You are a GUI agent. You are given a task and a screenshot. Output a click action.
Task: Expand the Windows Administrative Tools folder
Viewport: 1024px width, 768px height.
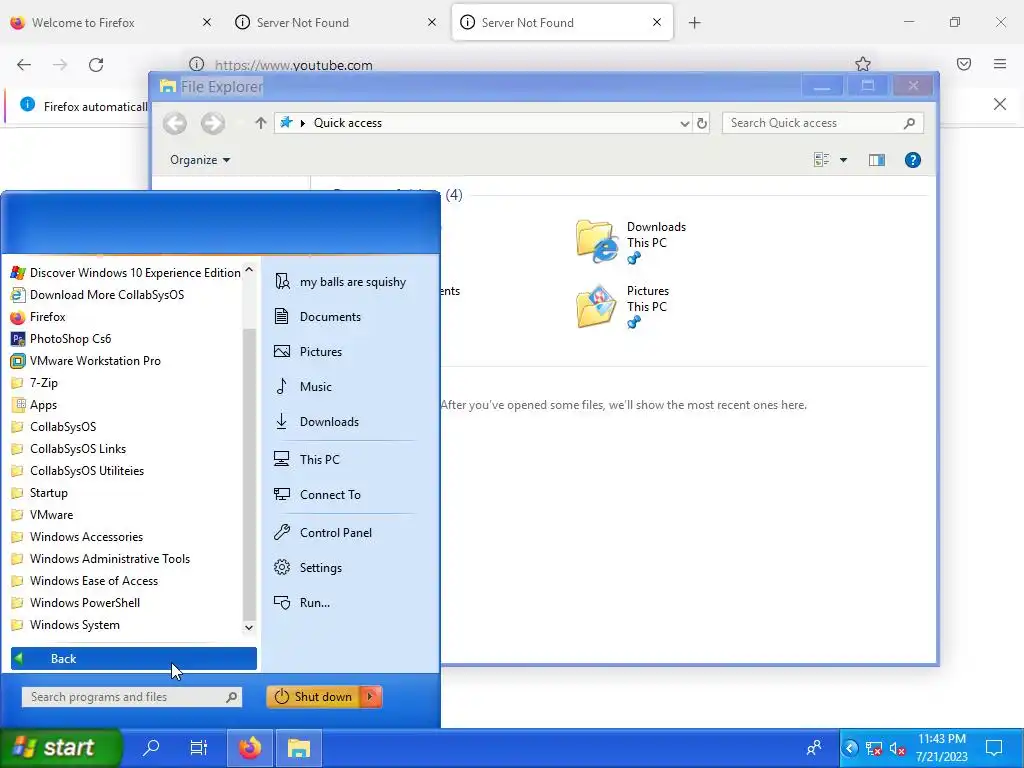coord(101,559)
